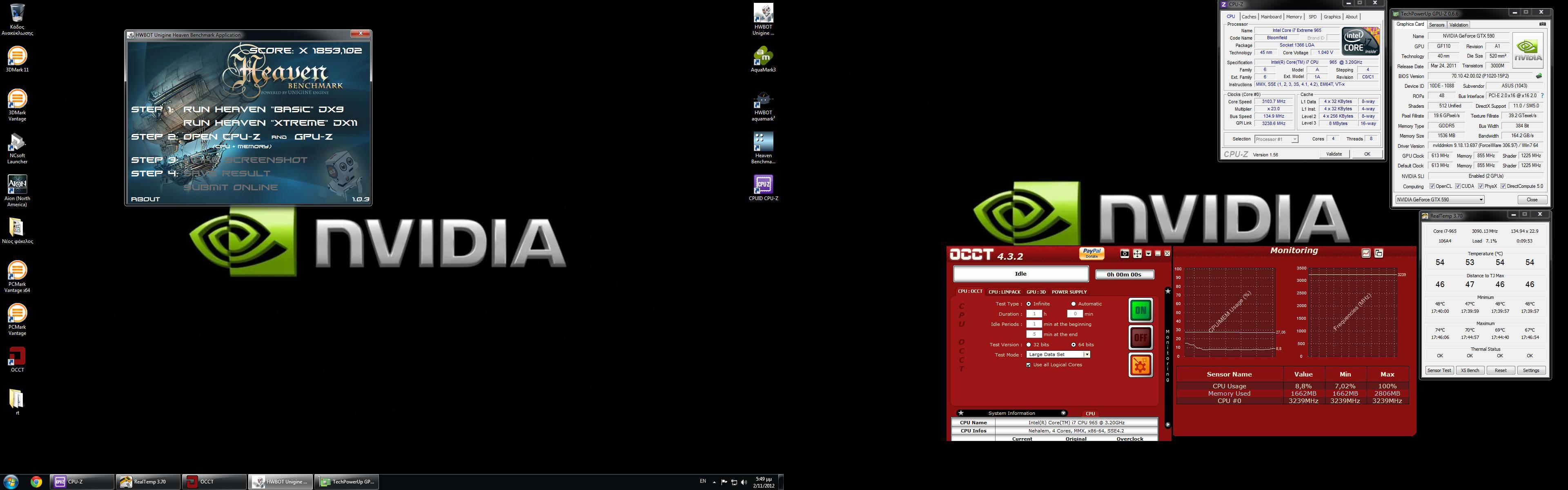This screenshot has width=1568, height=490.
Task: Open OCCT settings with orange gear icon
Action: click(x=1140, y=365)
